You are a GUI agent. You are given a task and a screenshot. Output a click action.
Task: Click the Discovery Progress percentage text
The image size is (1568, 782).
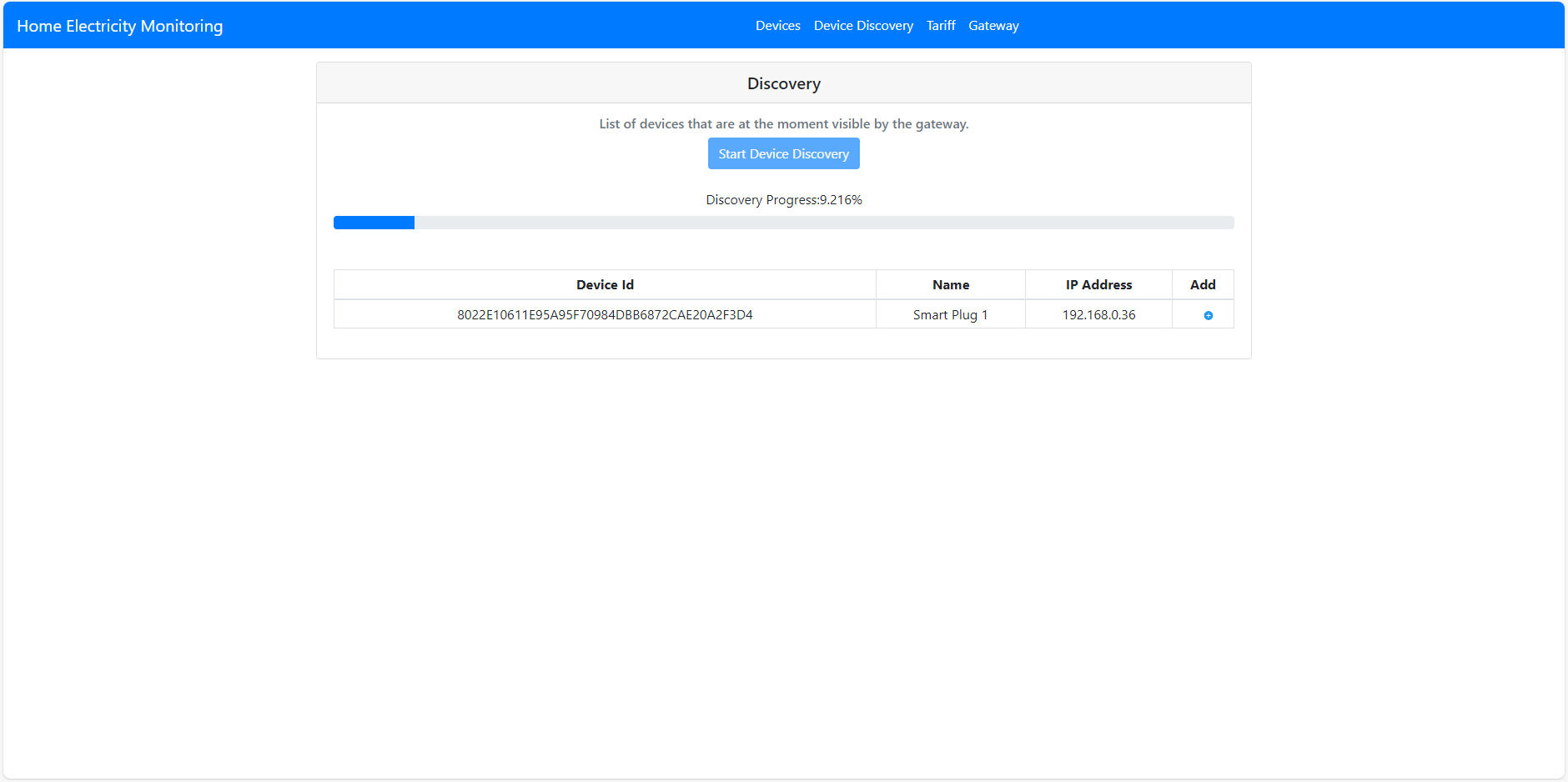[x=783, y=199]
